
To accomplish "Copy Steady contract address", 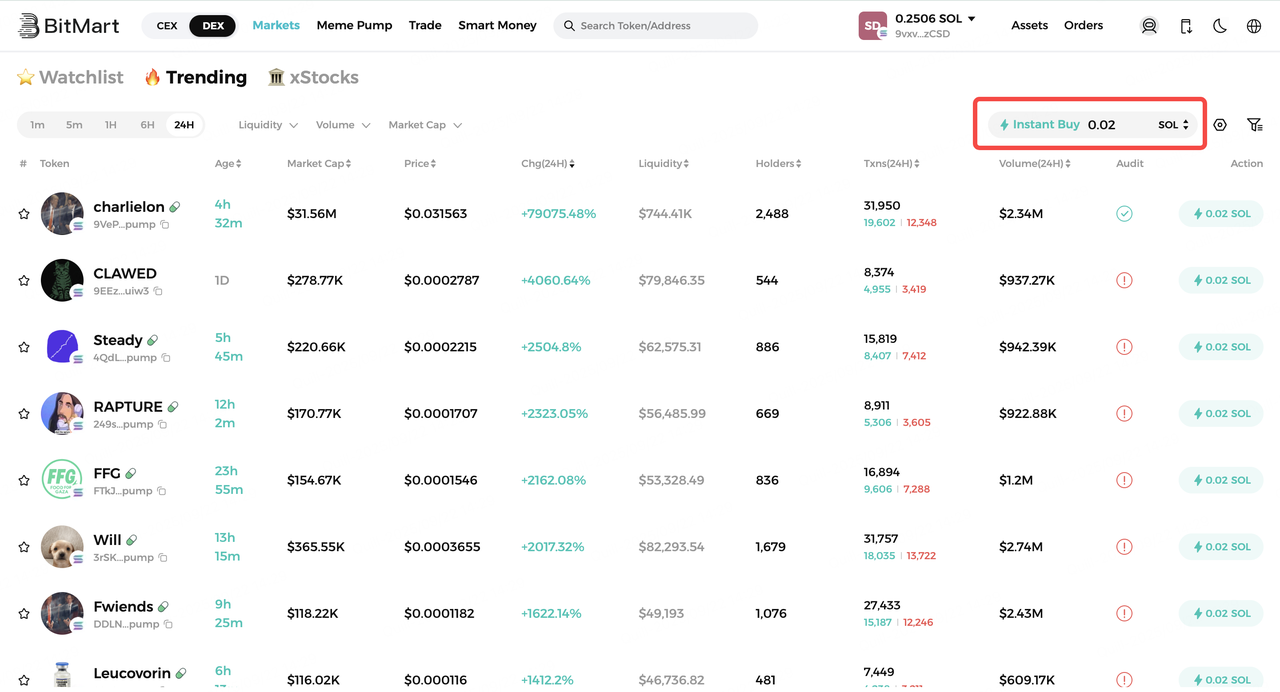I will [x=166, y=358].
